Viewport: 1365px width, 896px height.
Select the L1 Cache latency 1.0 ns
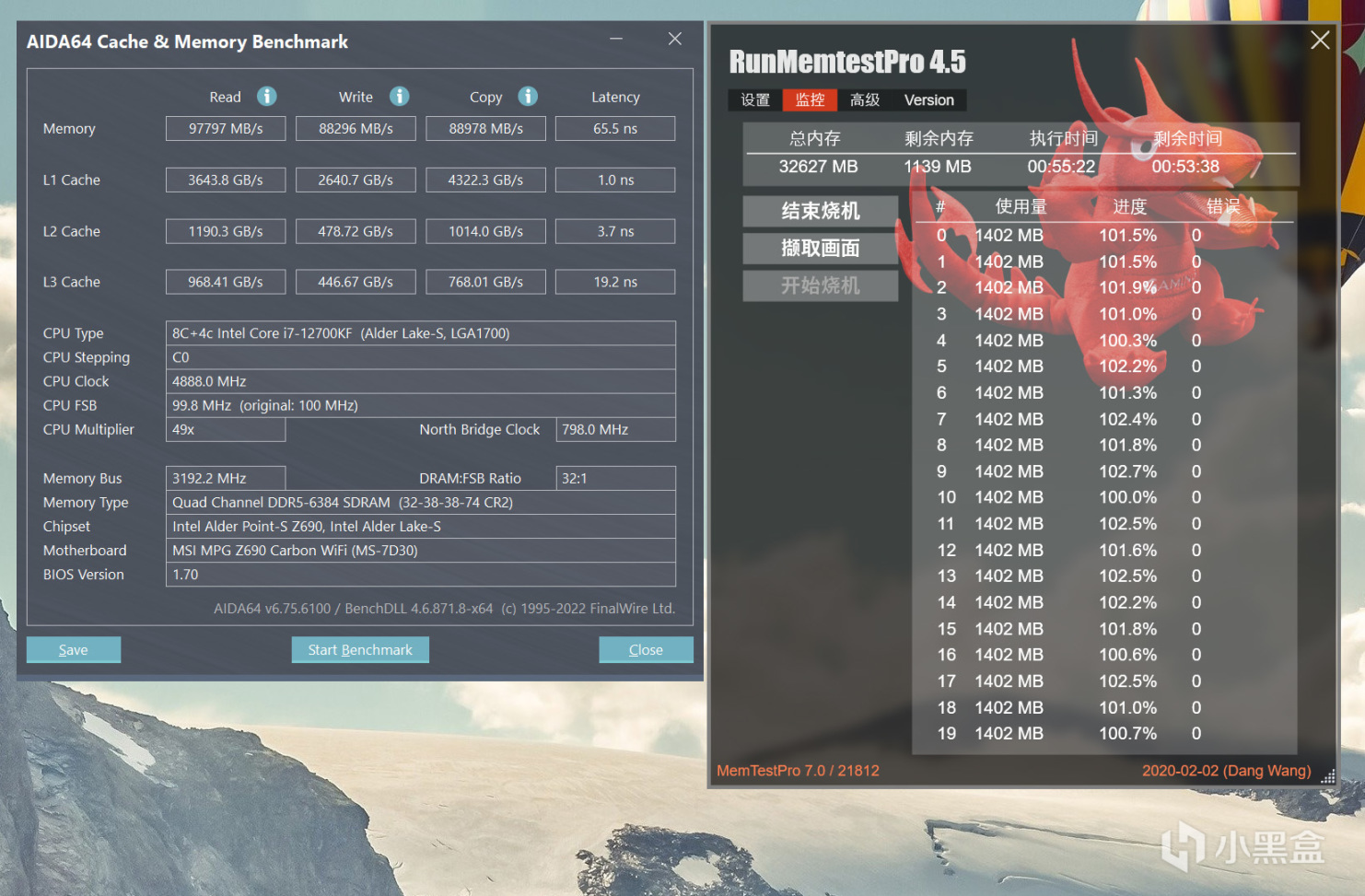[x=615, y=180]
